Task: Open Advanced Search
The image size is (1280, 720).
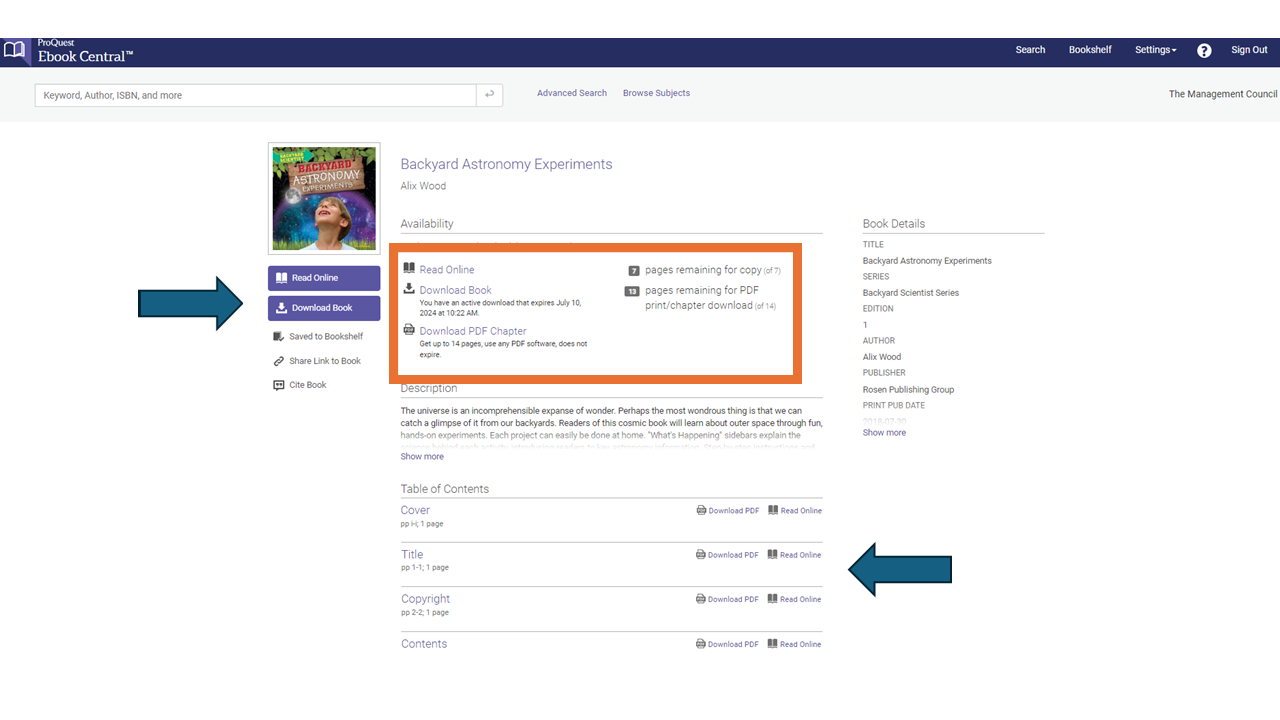Action: 572,93
